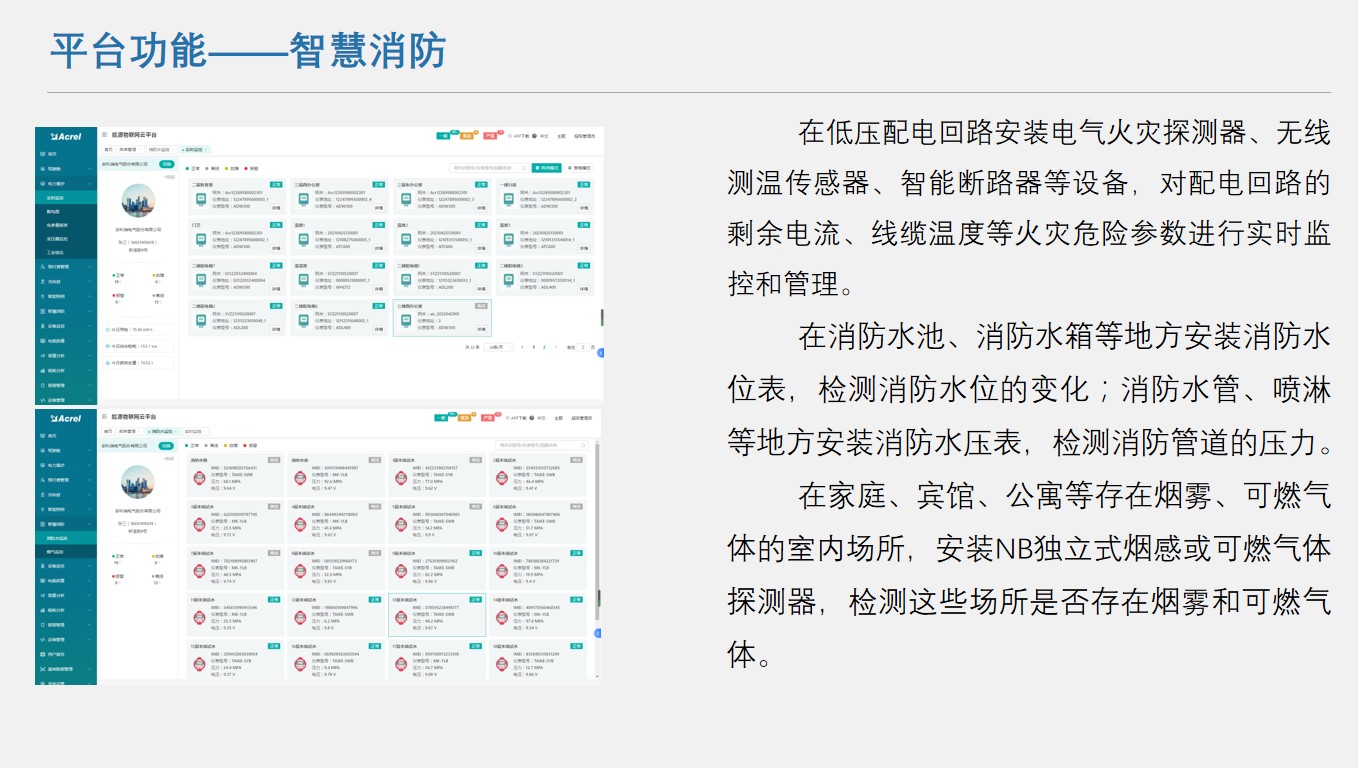The image size is (1358, 768).
Task: Toggle 报警 status filter in electrical monitoring view
Action: (251, 168)
